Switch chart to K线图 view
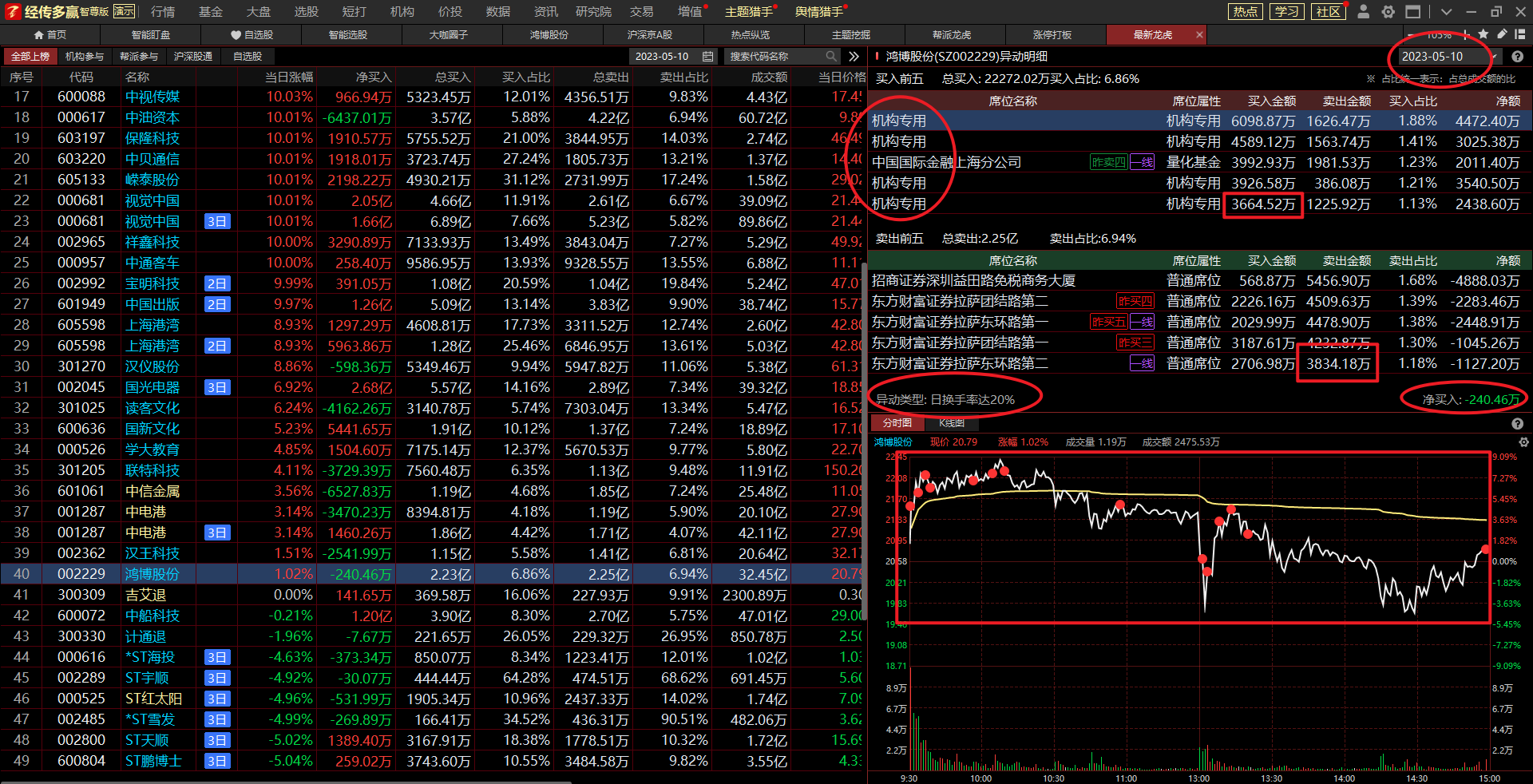The height and width of the screenshot is (784, 1533). [x=952, y=423]
